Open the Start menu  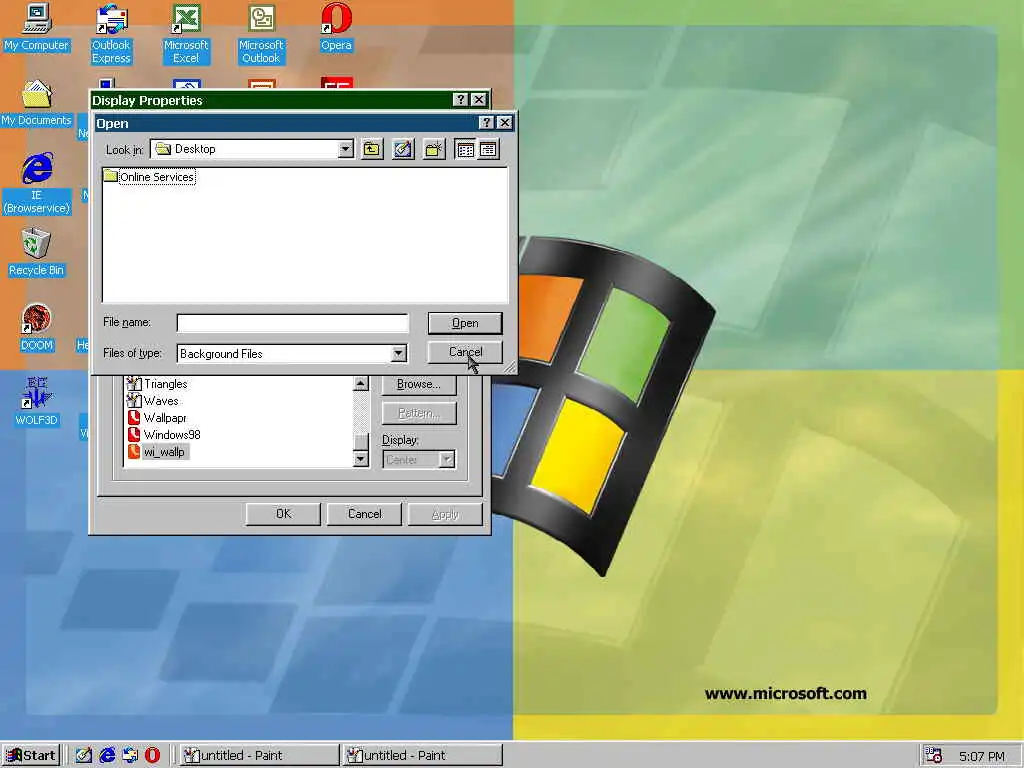click(x=31, y=756)
